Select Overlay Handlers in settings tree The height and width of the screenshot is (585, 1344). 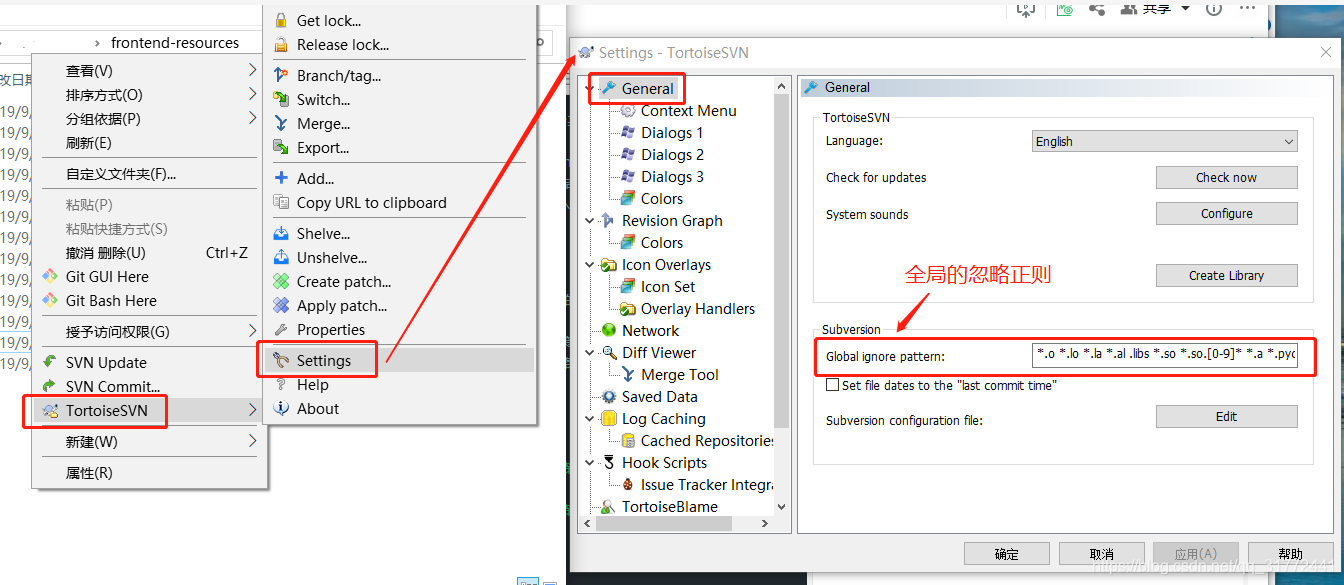(x=698, y=309)
